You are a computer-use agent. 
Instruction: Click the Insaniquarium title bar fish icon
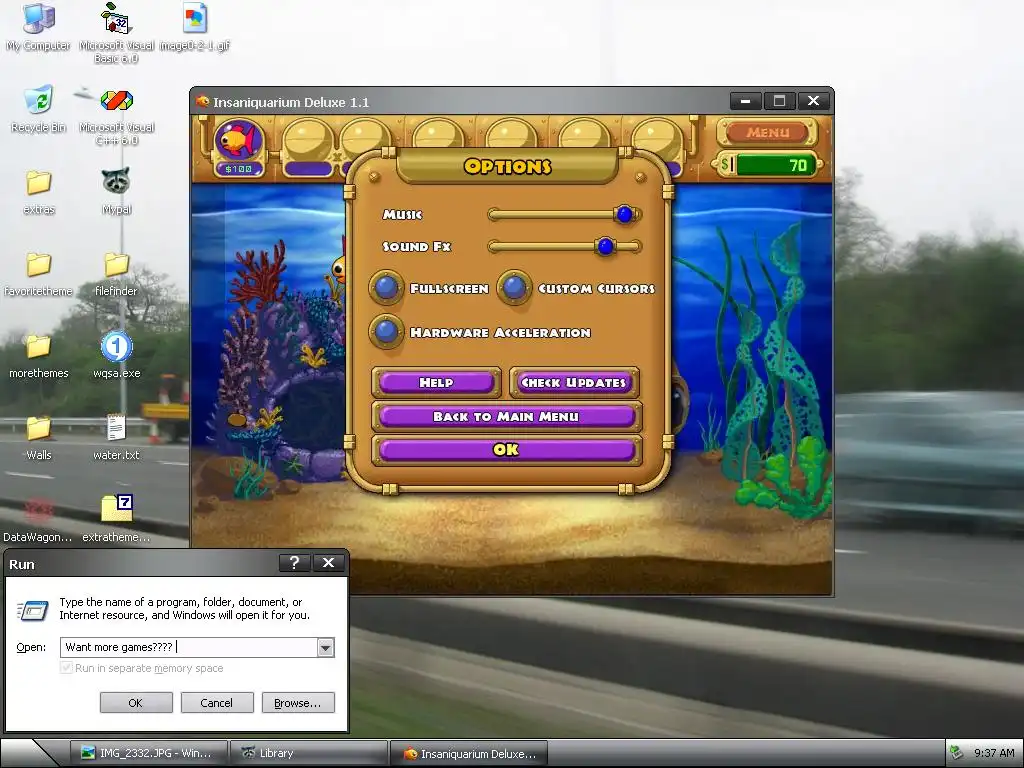[202, 102]
